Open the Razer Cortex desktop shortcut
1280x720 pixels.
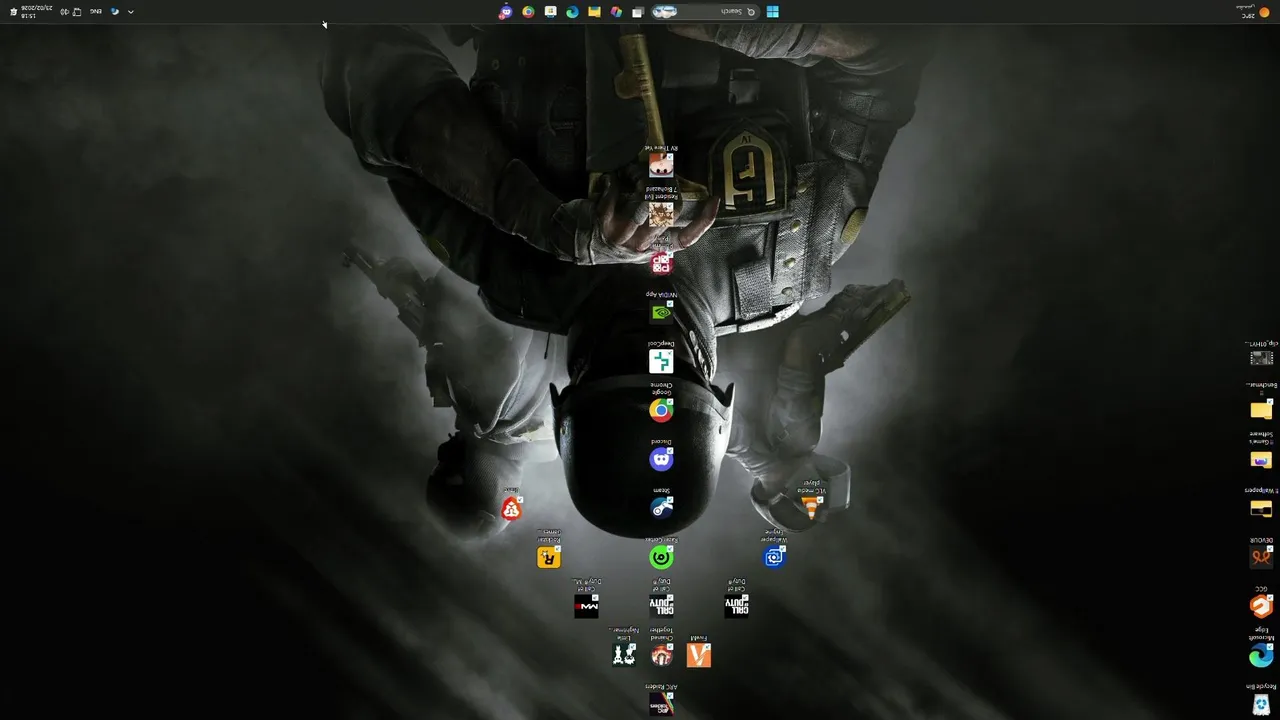661,554
